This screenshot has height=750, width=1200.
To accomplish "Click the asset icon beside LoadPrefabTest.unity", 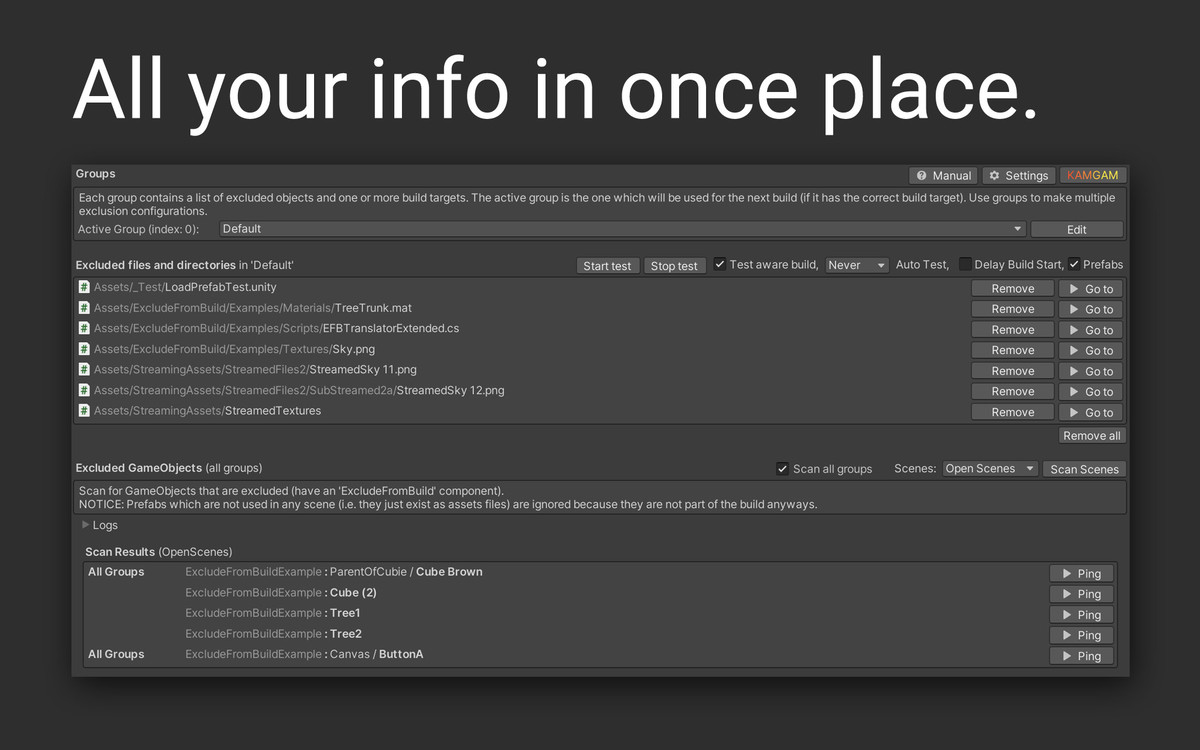I will (x=84, y=287).
